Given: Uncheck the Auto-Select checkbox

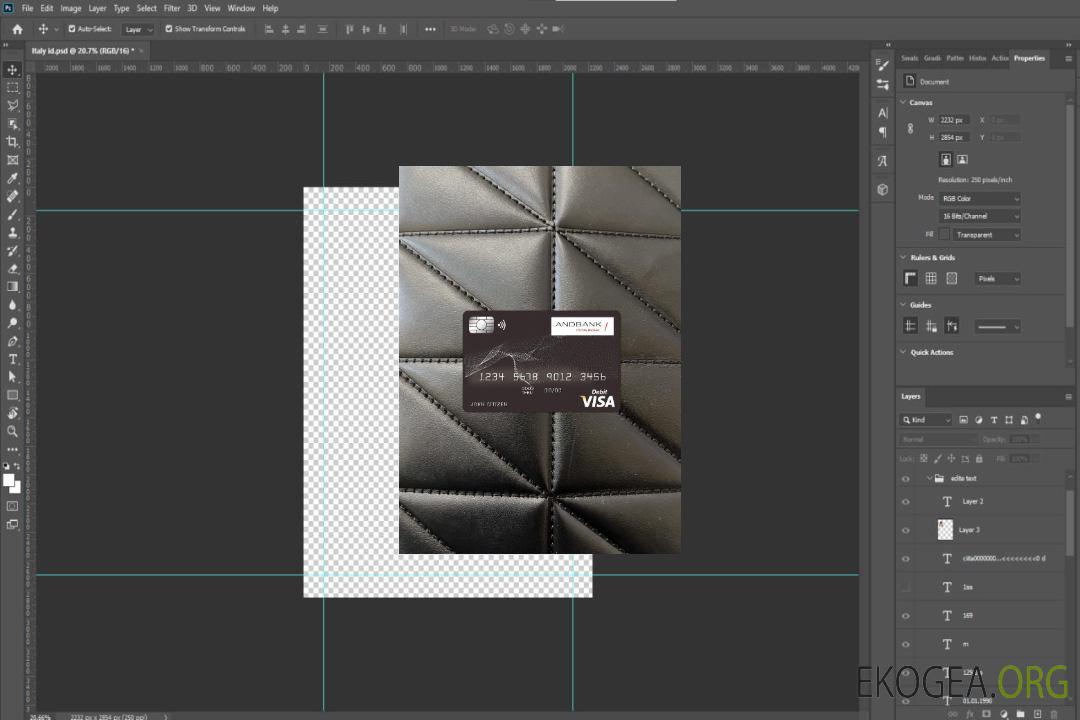Looking at the screenshot, I should click(71, 29).
